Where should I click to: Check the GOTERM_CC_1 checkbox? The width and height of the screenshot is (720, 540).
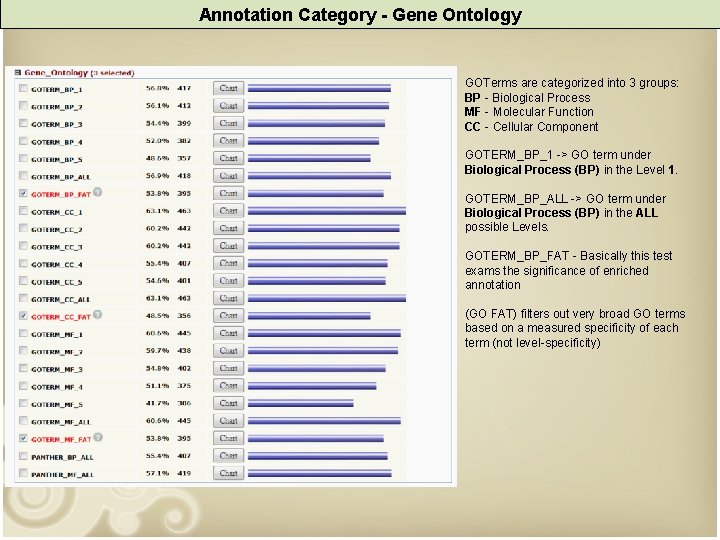[x=23, y=211]
